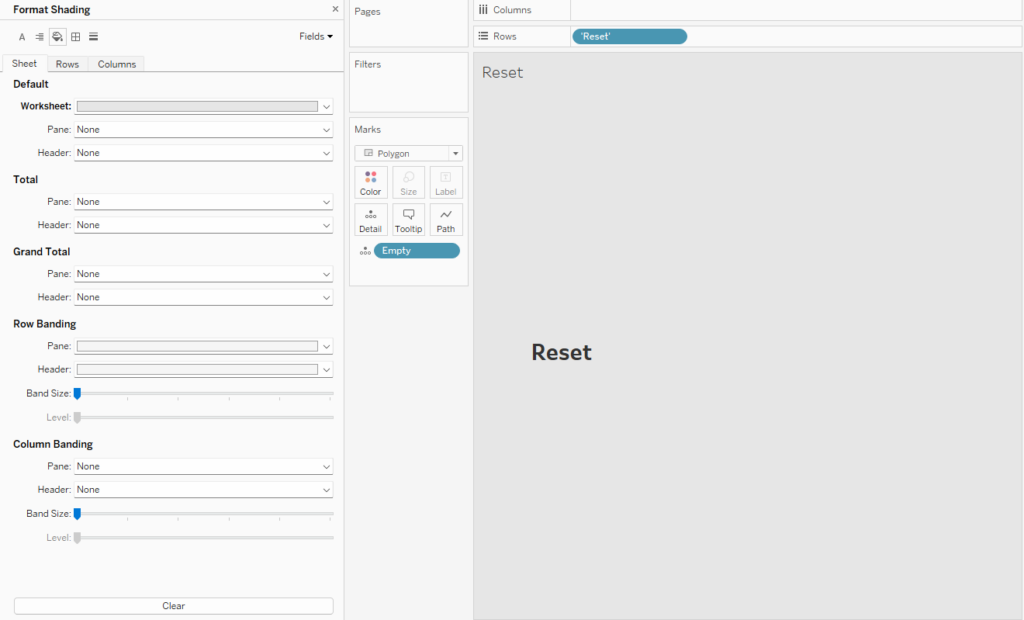The height and width of the screenshot is (620, 1024).
Task: Adjust the Row Banding Band Size slider
Action: click(77, 393)
